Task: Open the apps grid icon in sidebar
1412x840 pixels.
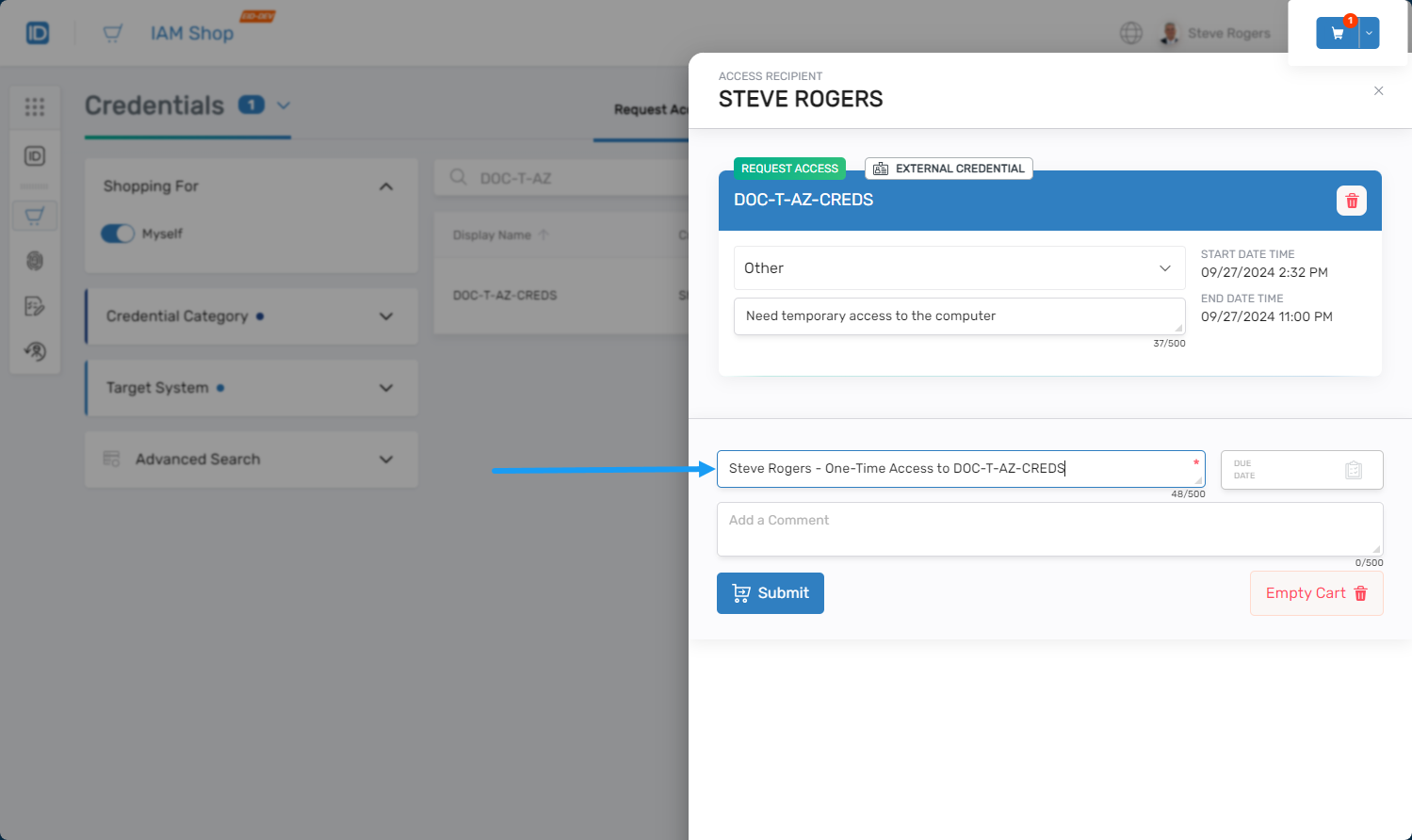Action: pos(35,107)
